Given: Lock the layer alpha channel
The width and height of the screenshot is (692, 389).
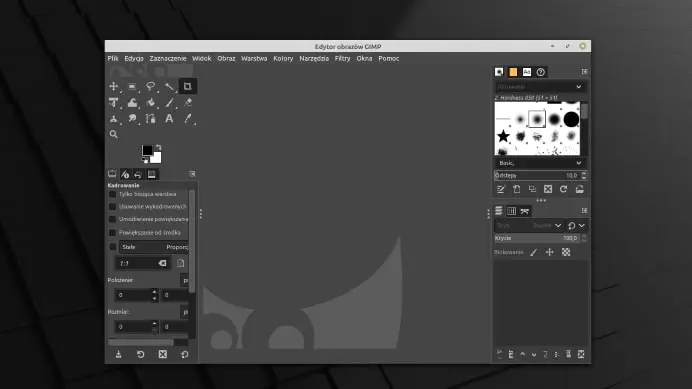Looking at the screenshot, I should tap(566, 252).
